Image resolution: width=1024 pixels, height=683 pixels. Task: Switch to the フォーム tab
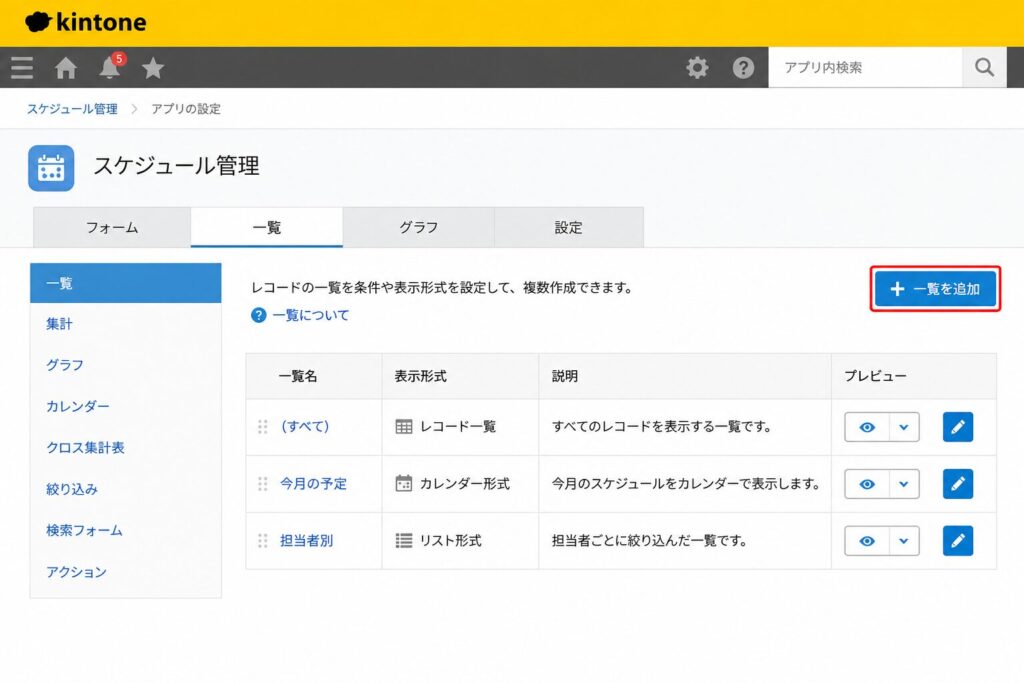[112, 227]
